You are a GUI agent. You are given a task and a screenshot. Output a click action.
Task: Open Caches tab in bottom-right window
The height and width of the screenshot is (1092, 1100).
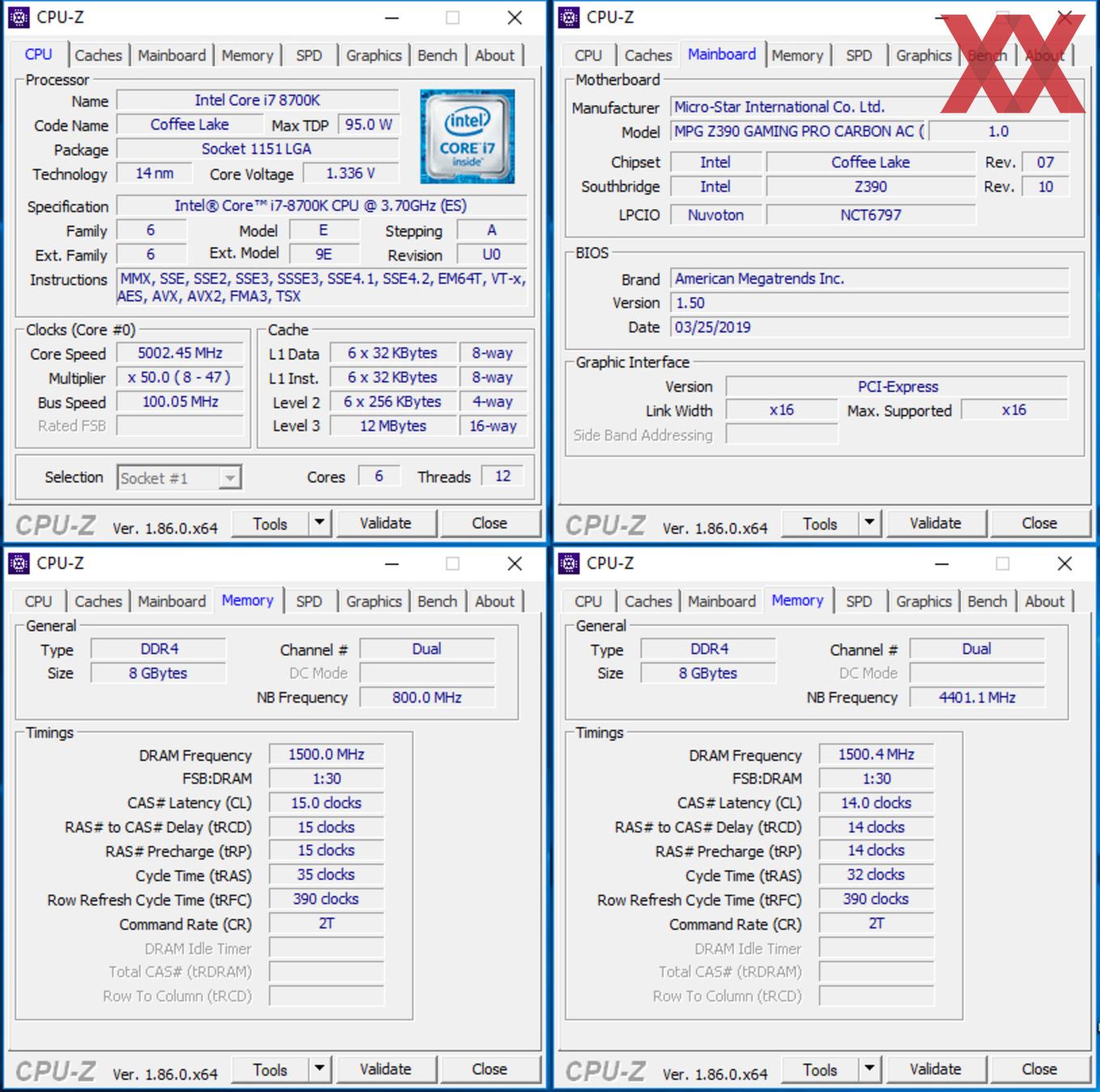coord(648,601)
